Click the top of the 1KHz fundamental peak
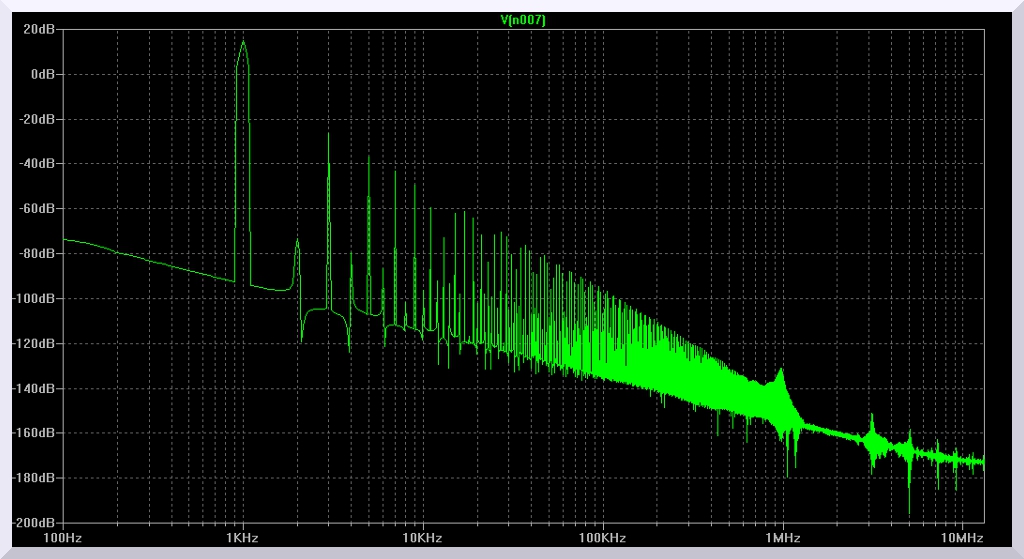 pos(242,42)
